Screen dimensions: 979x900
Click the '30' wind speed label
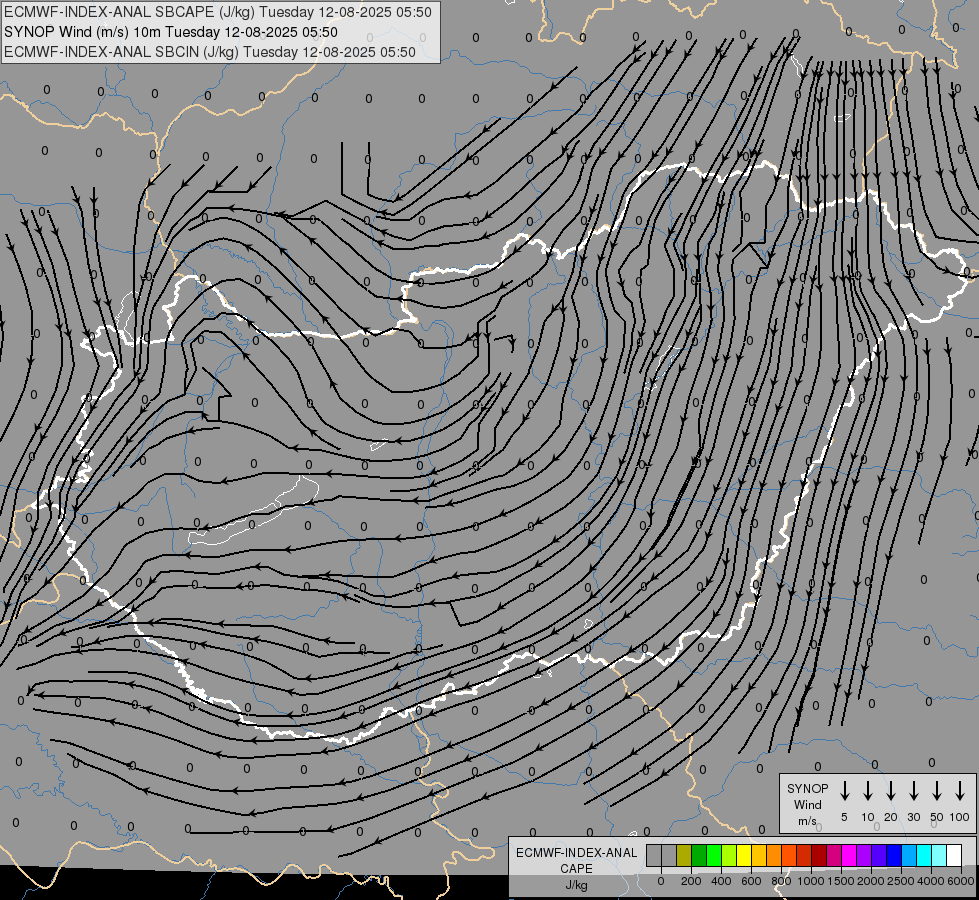pyautogui.click(x=914, y=817)
